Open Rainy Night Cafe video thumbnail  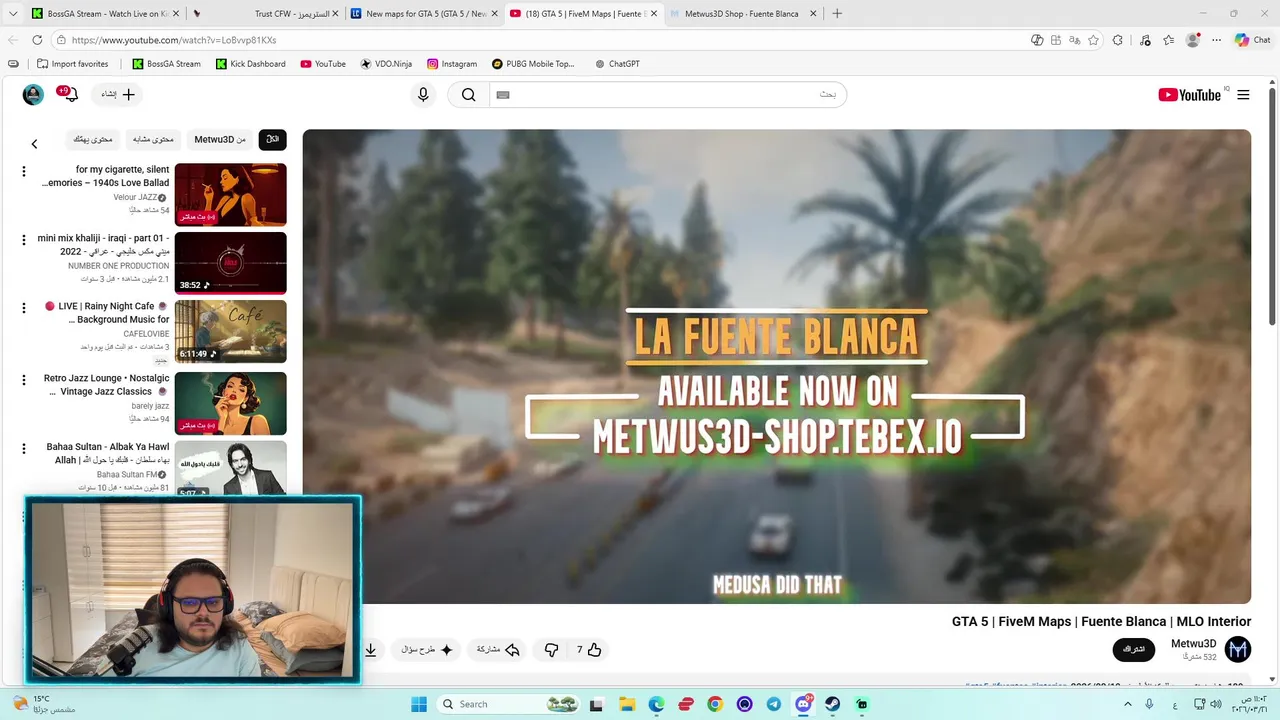231,332
